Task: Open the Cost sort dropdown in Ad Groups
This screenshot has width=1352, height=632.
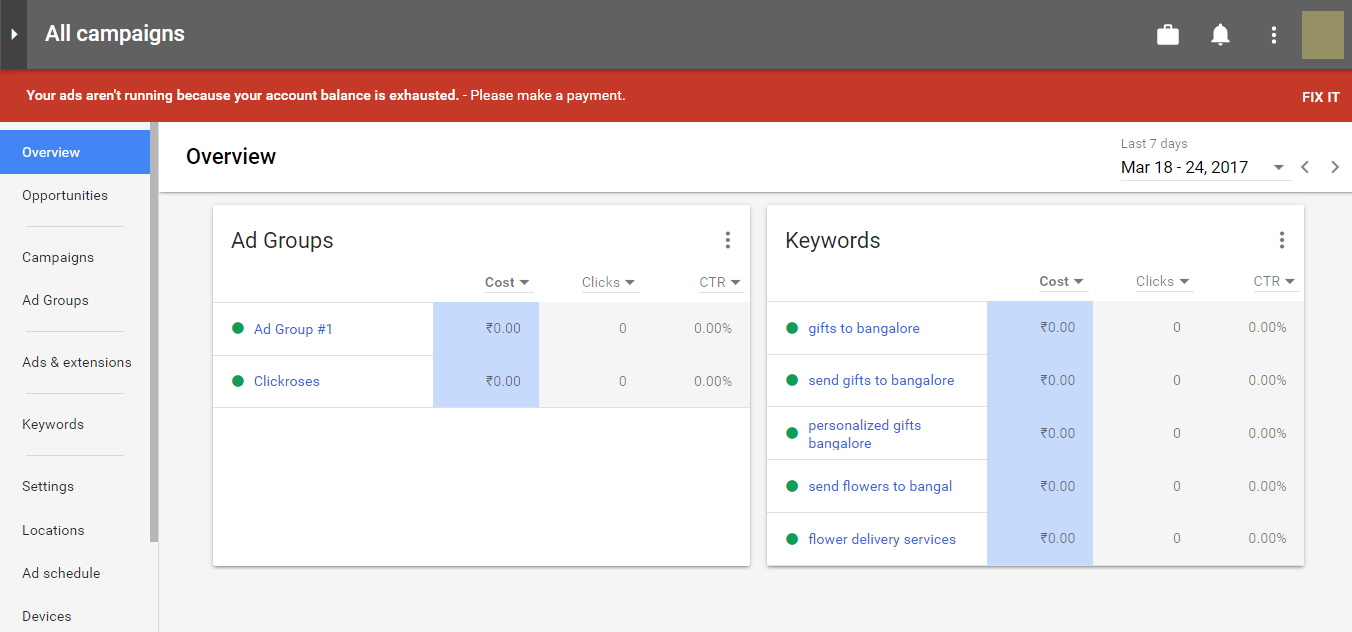Action: (x=507, y=282)
